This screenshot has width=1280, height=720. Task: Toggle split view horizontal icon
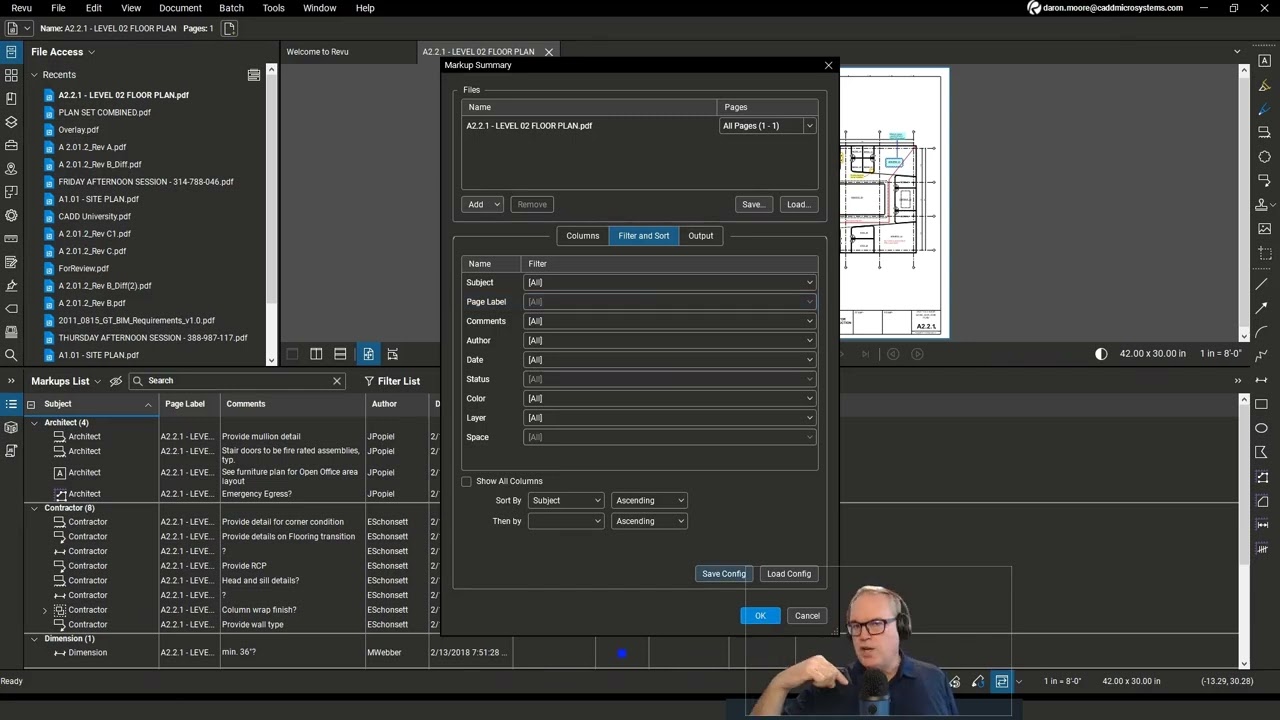pyautogui.click(x=340, y=354)
